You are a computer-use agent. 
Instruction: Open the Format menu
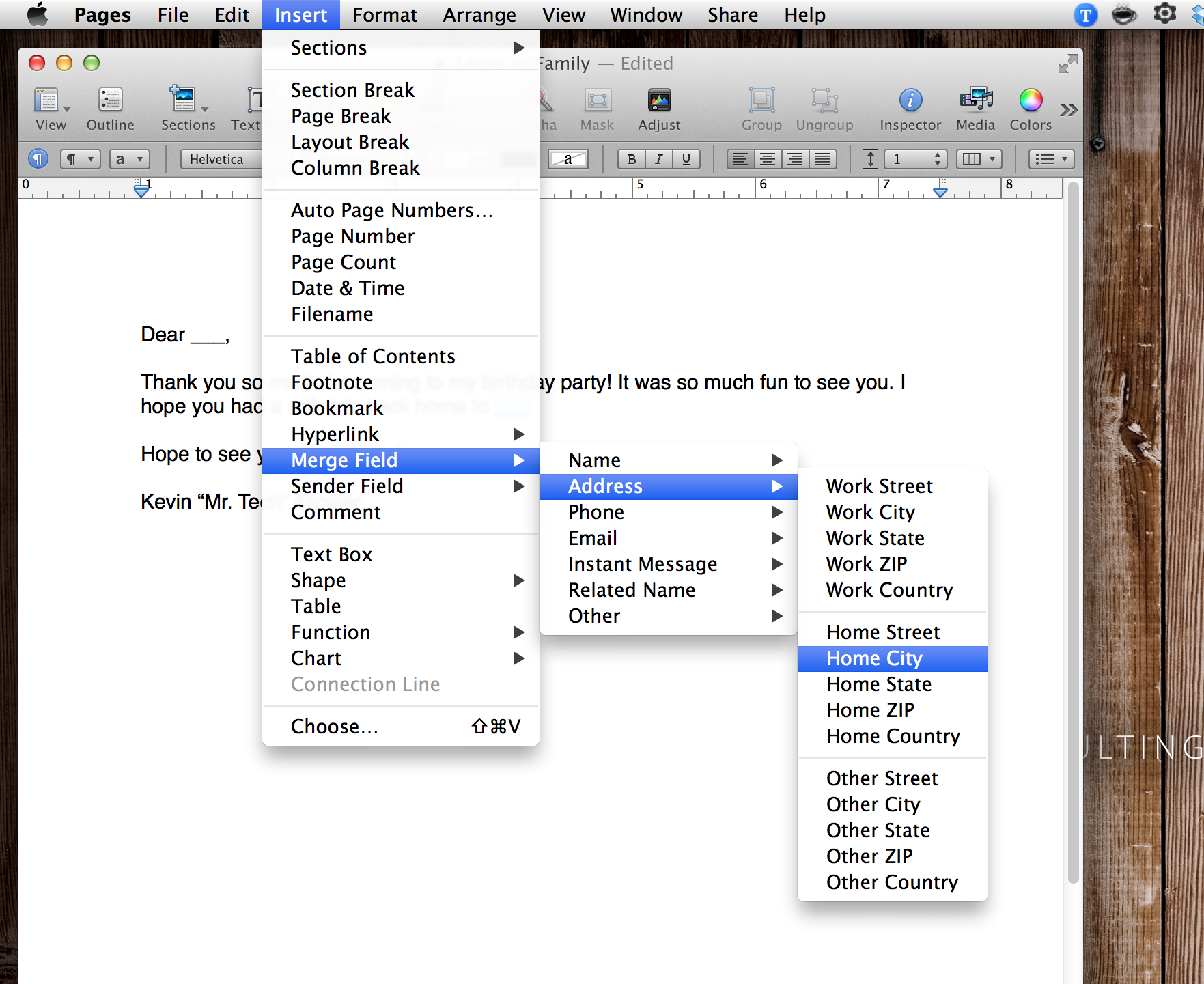tap(384, 14)
